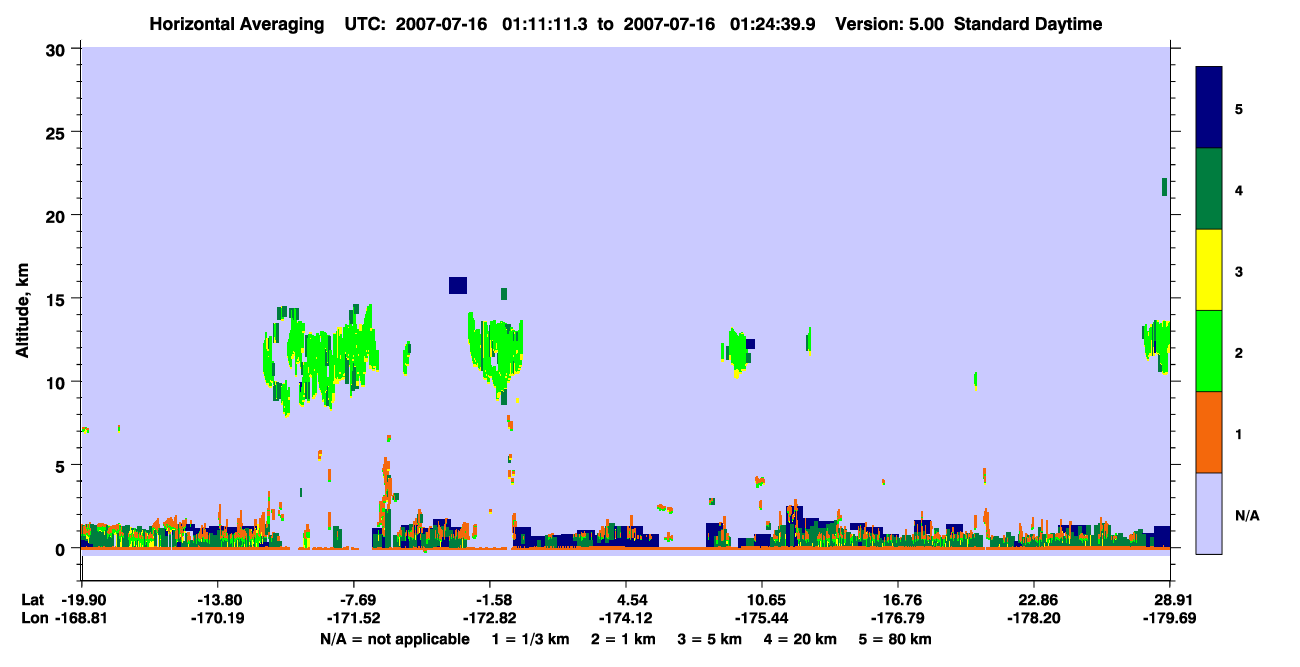Select the bright green level 2 colorbar segment
This screenshot has width=1300, height=667.
click(1209, 351)
